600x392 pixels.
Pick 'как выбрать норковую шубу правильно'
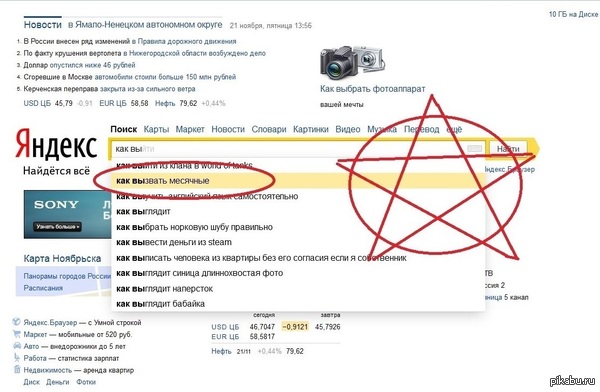[x=298, y=227]
